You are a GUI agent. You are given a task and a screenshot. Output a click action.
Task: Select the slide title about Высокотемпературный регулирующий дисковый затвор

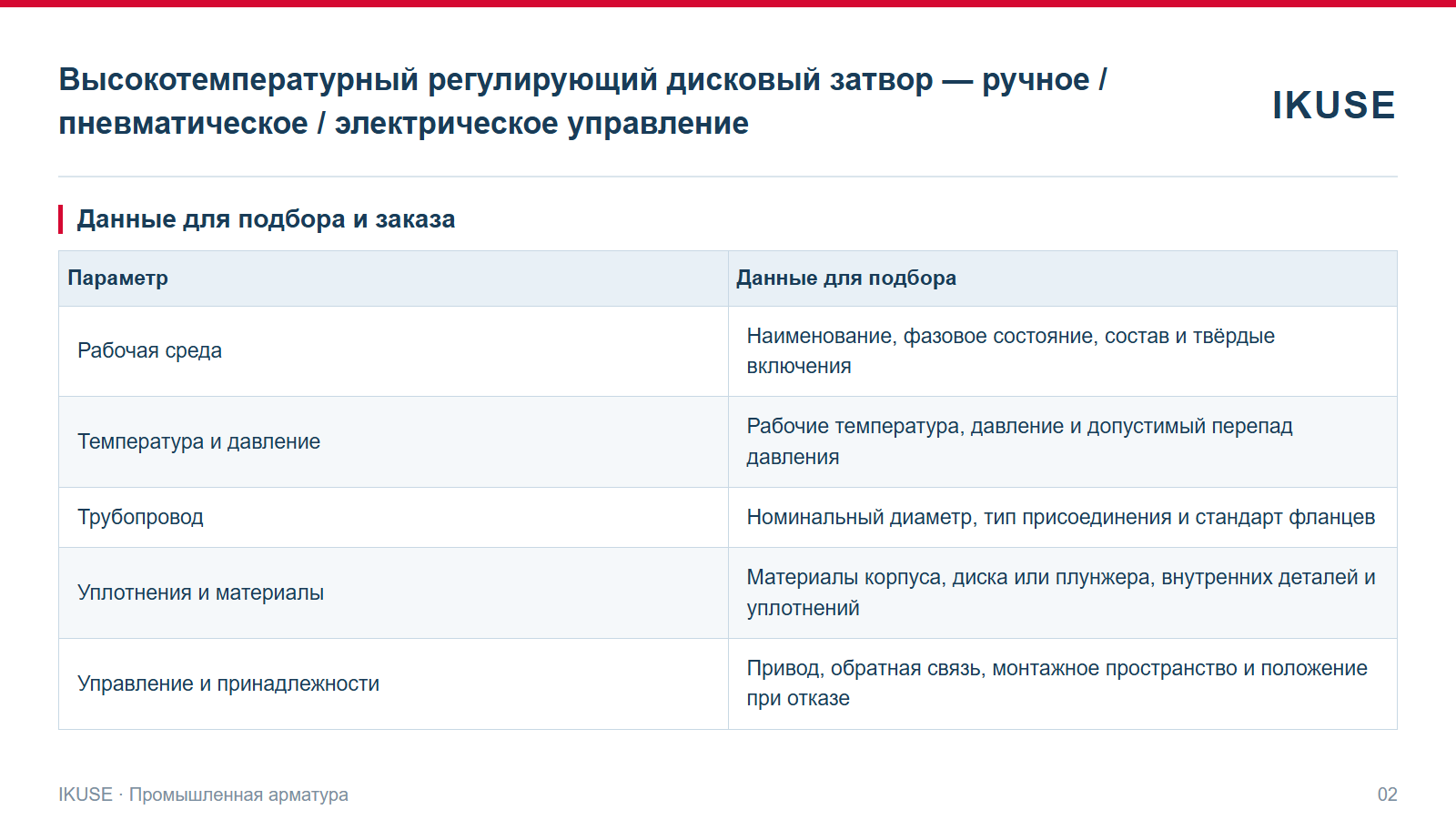tap(582, 101)
